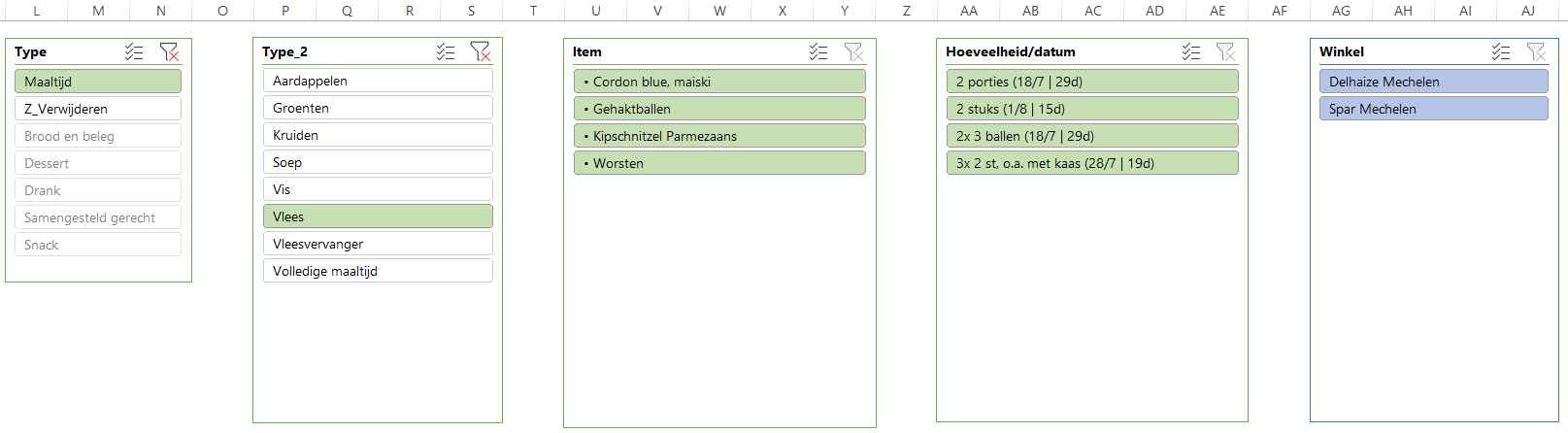
Task: Toggle the Delhaize Mechelen filter
Action: (x=1433, y=82)
